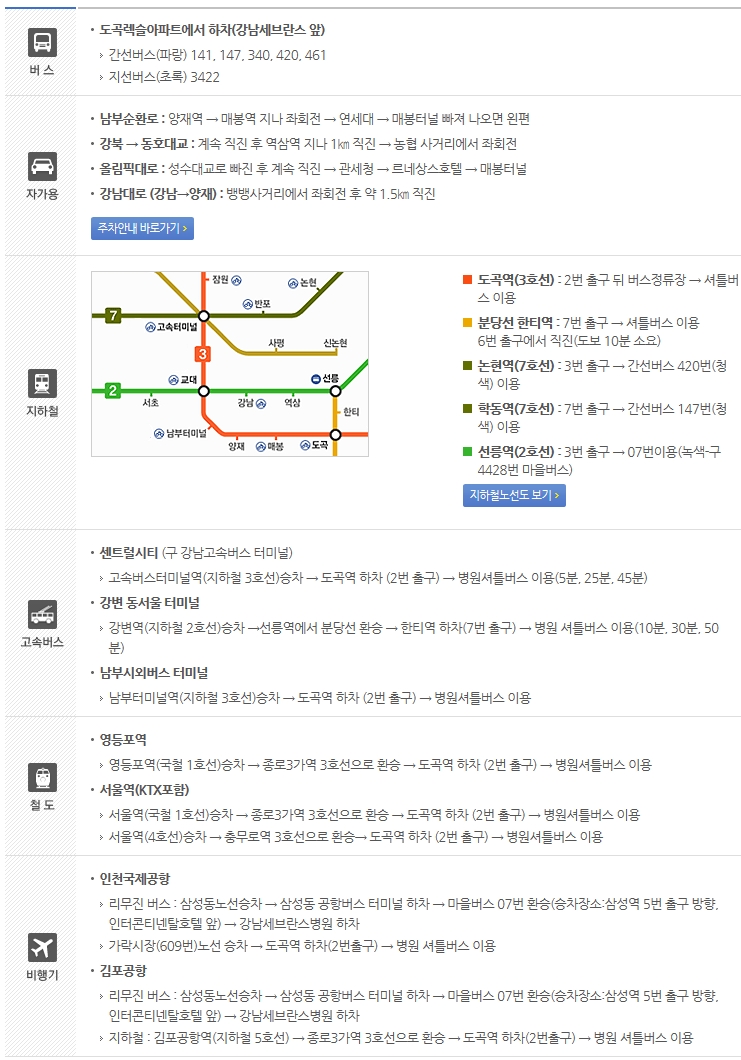Click the 선릉 station marker on subway map
Screen dimensions: 741x1060
[x=335, y=391]
